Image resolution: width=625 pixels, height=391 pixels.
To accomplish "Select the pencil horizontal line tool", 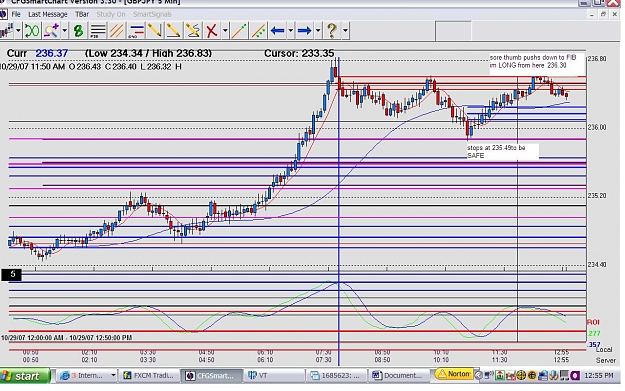I will 173,31.
